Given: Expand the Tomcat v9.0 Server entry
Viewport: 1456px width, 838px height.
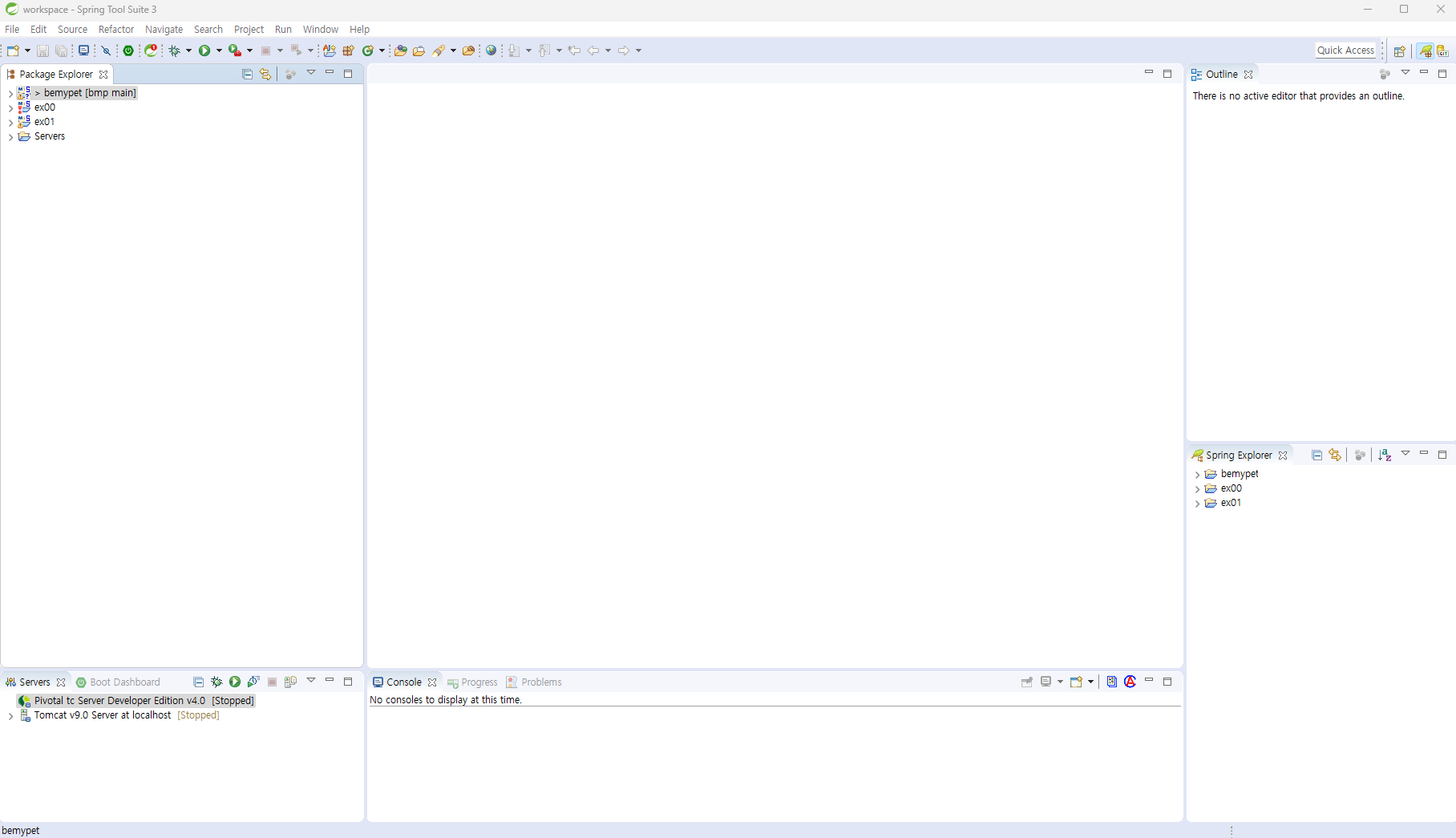Looking at the screenshot, I should [x=10, y=716].
